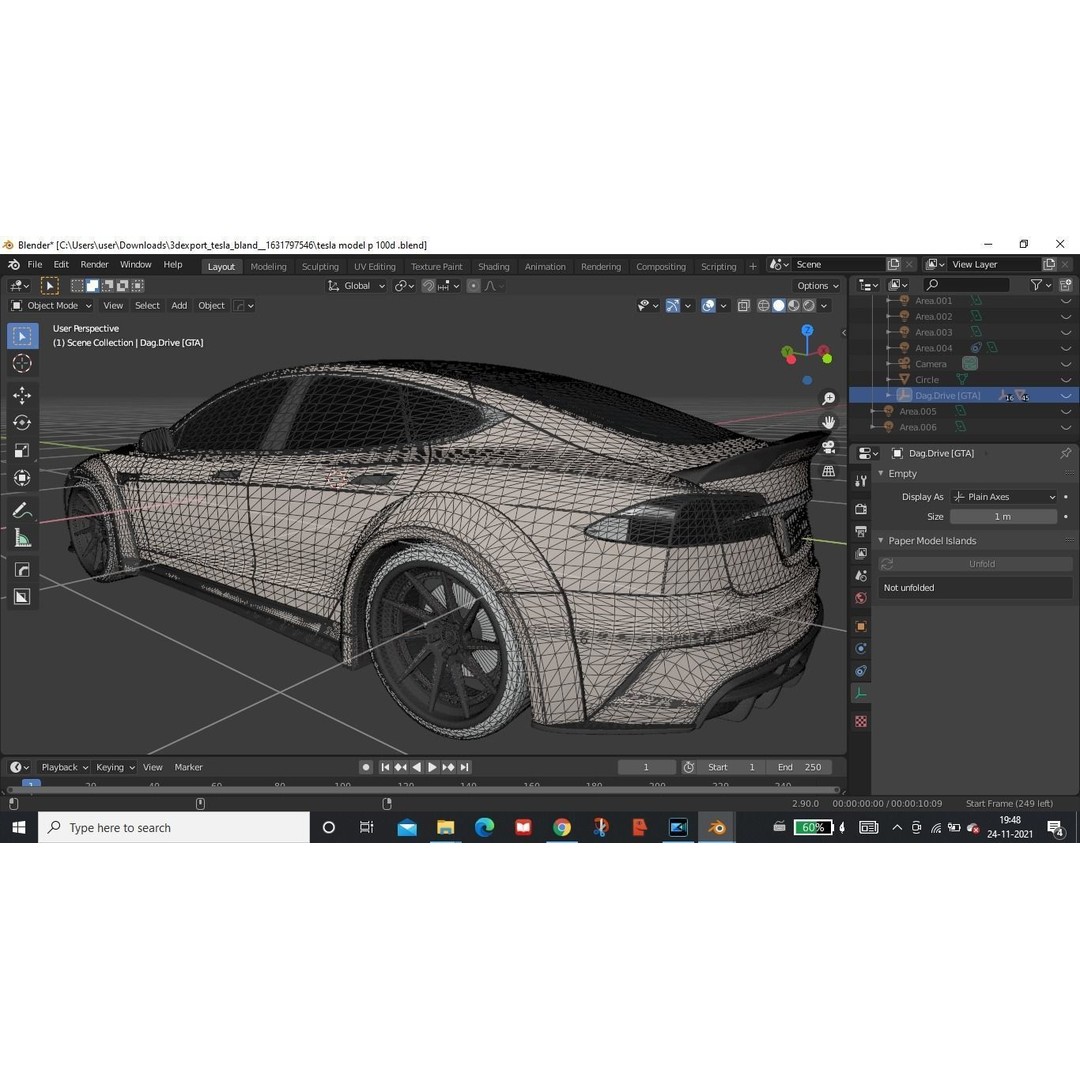The image size is (1080, 1080).
Task: Switch to the Modeling workspace tab
Action: (x=268, y=267)
